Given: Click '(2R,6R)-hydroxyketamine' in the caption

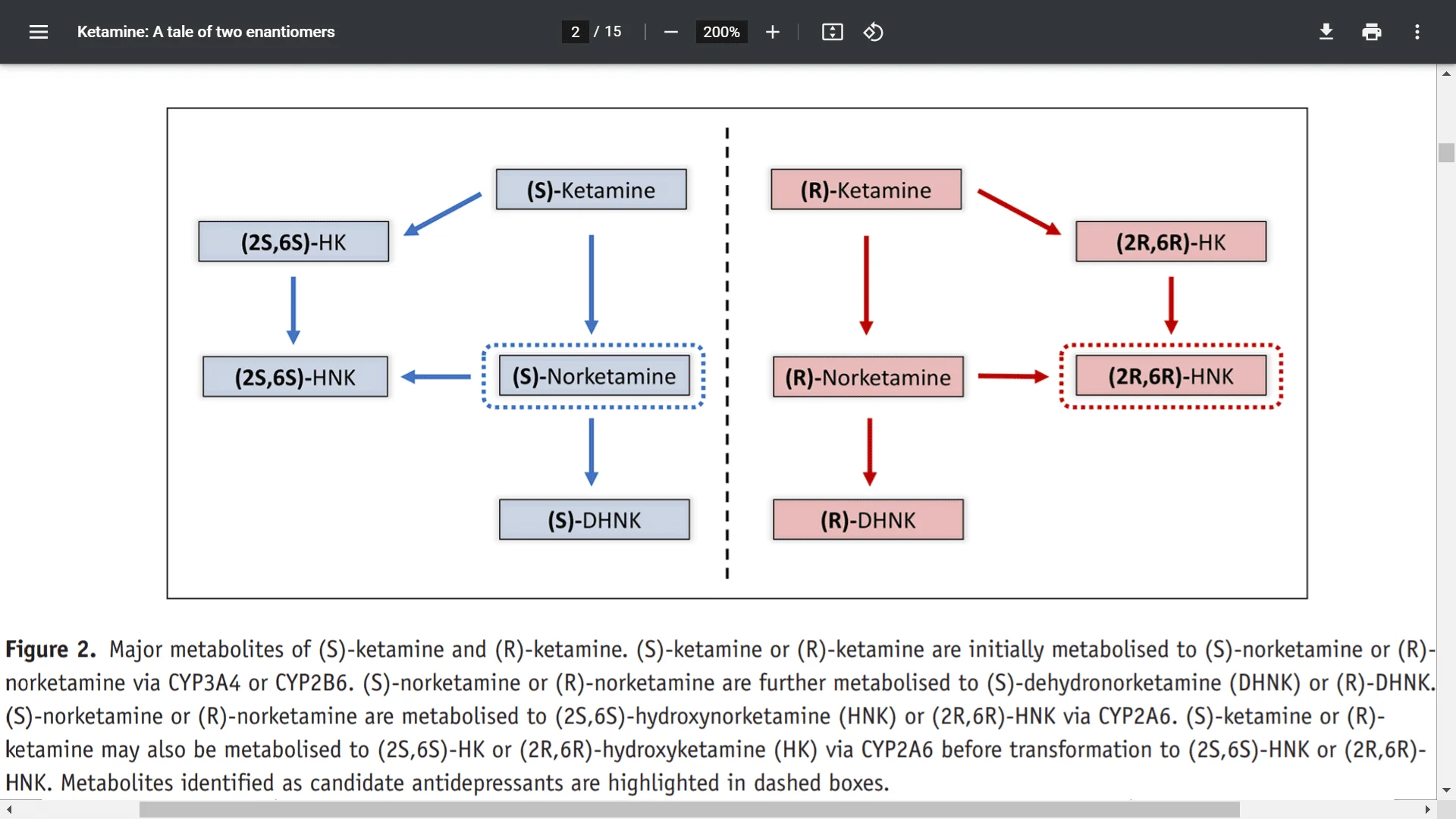Looking at the screenshot, I should [x=643, y=750].
